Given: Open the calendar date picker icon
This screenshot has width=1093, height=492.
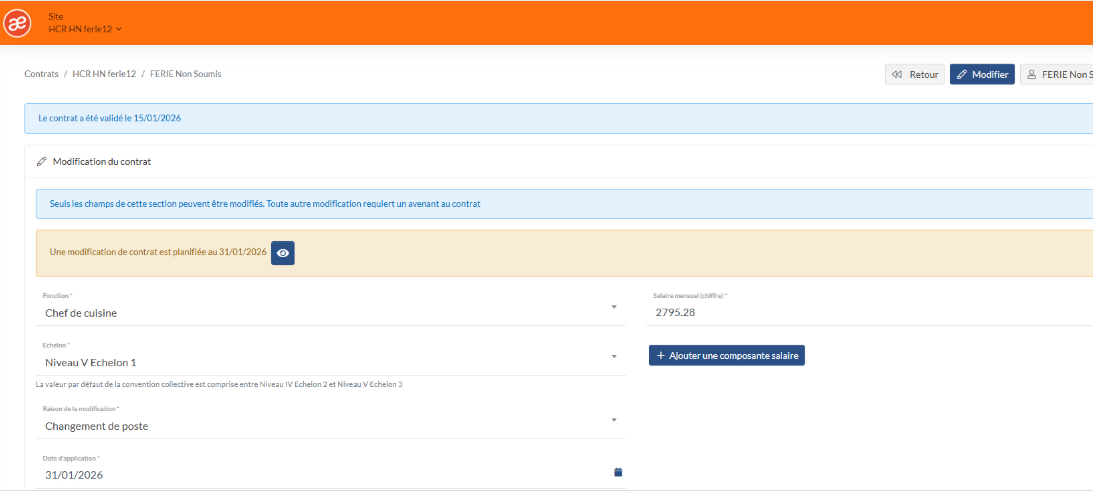Looking at the screenshot, I should [x=617, y=472].
